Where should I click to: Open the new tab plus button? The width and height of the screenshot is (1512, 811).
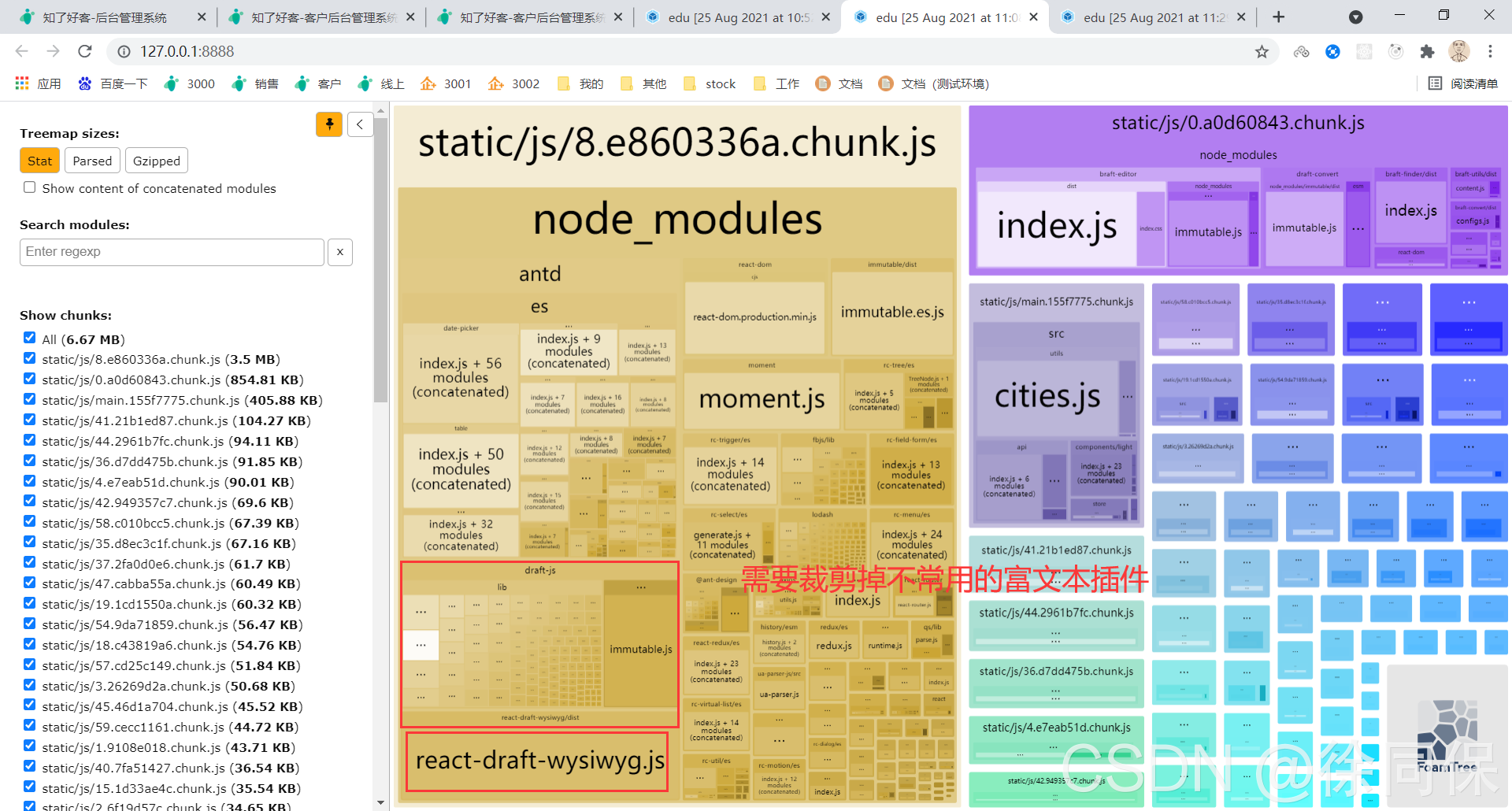coord(1278,17)
